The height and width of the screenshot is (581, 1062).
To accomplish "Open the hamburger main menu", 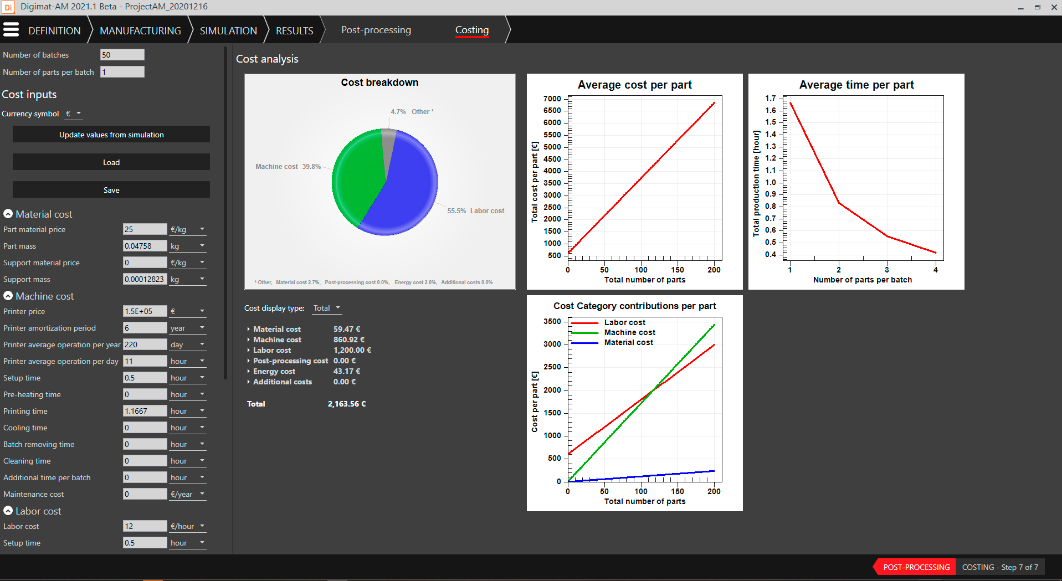I will pyautogui.click(x=13, y=30).
